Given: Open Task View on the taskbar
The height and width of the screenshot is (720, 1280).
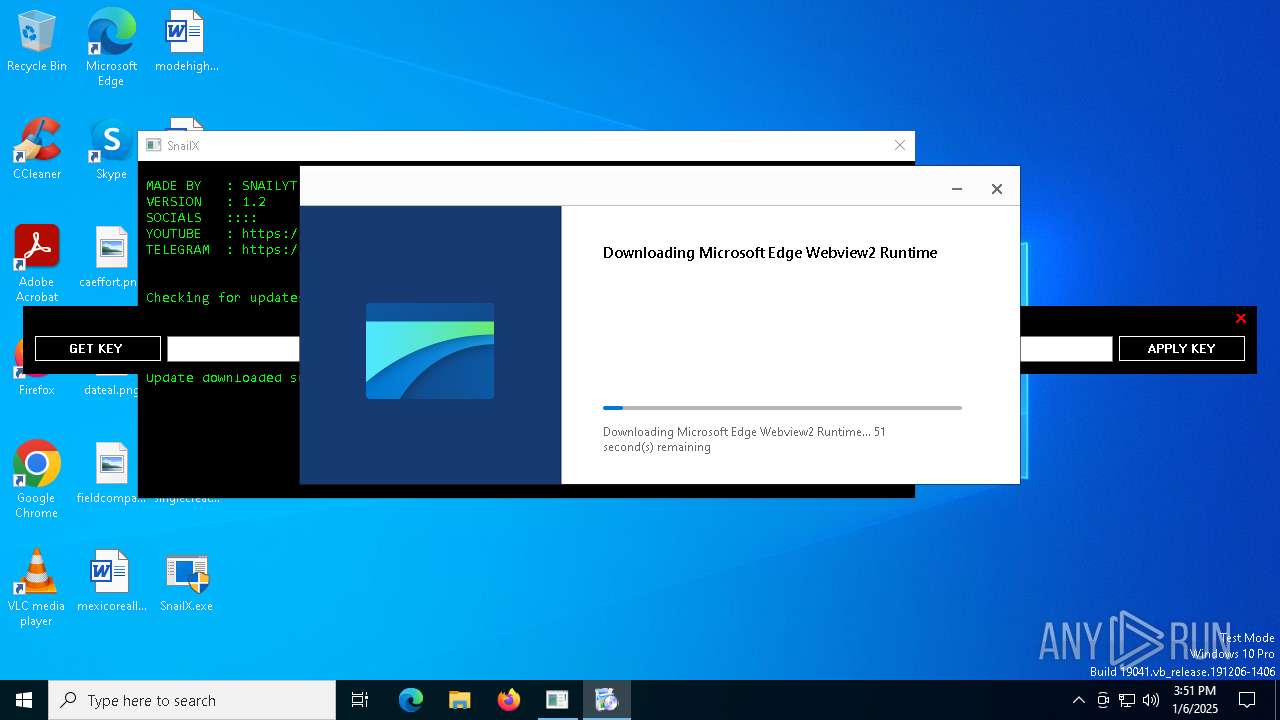Looking at the screenshot, I should tap(360, 700).
